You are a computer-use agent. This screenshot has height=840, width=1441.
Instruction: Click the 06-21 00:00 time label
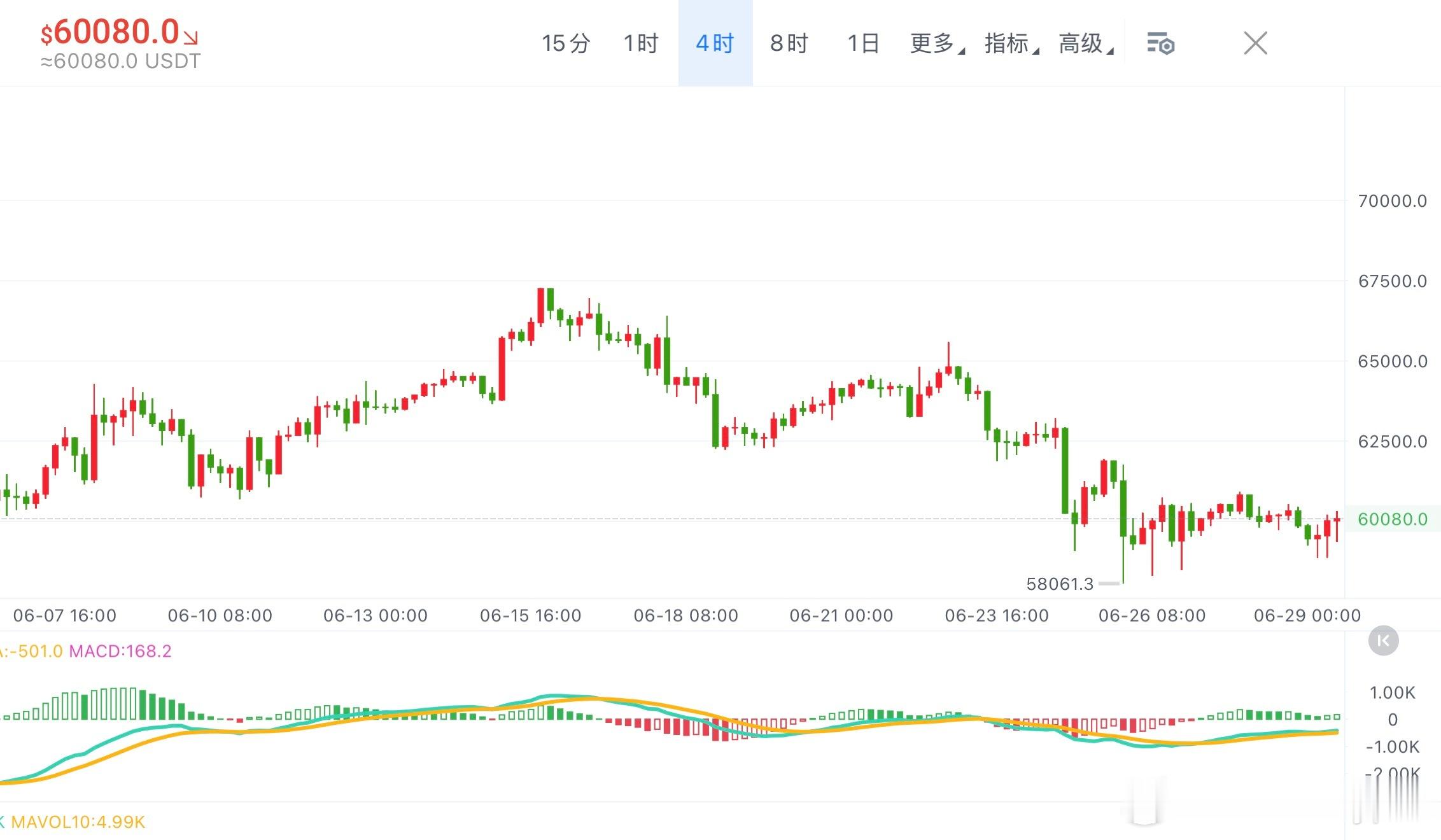(841, 615)
